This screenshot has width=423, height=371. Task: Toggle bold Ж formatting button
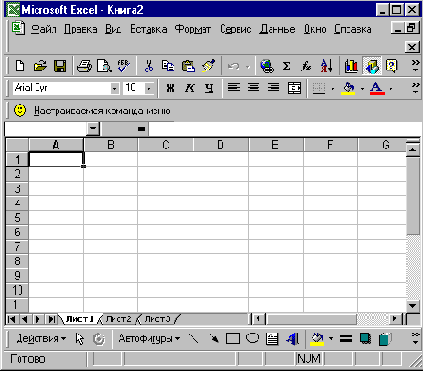pyautogui.click(x=170, y=88)
